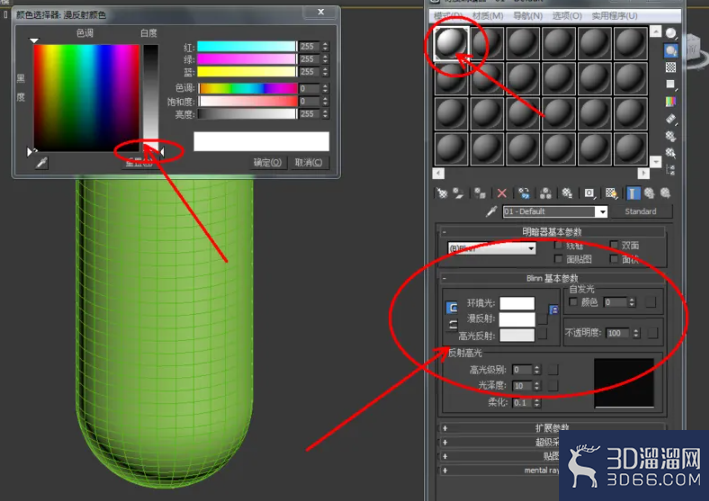Toggle blue ambient/diffuse map lock button
709x501 pixels.
pyautogui.click(x=554, y=310)
